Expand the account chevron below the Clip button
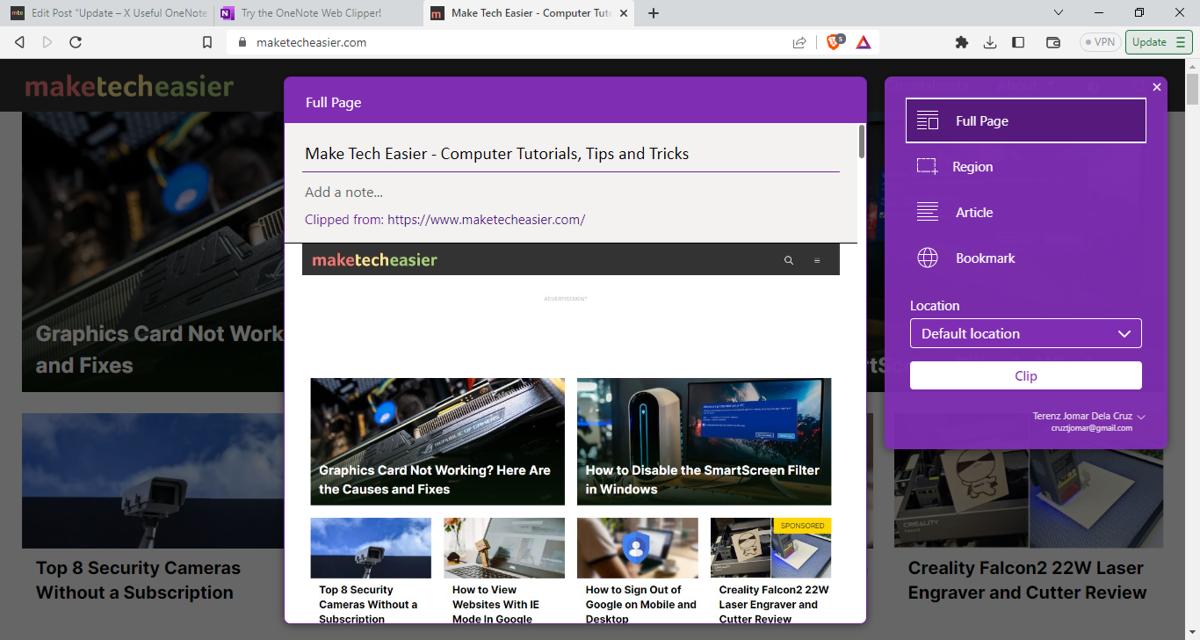Image resolution: width=1200 pixels, height=640 pixels. coord(1141,417)
